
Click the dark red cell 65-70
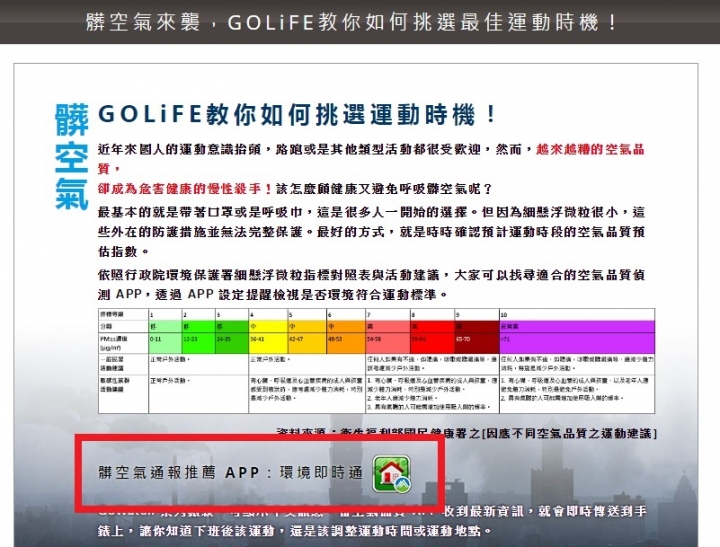tap(477, 343)
